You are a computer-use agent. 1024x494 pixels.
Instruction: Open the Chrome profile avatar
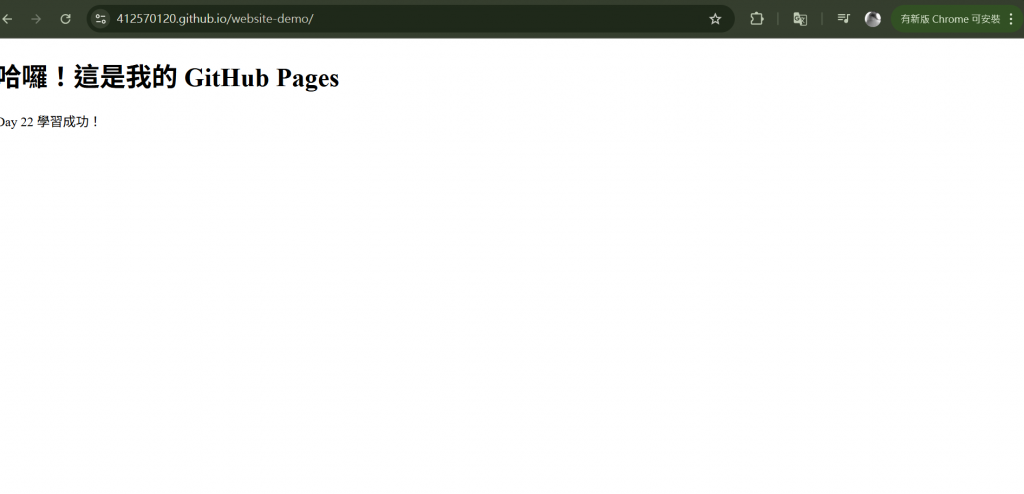tap(872, 19)
